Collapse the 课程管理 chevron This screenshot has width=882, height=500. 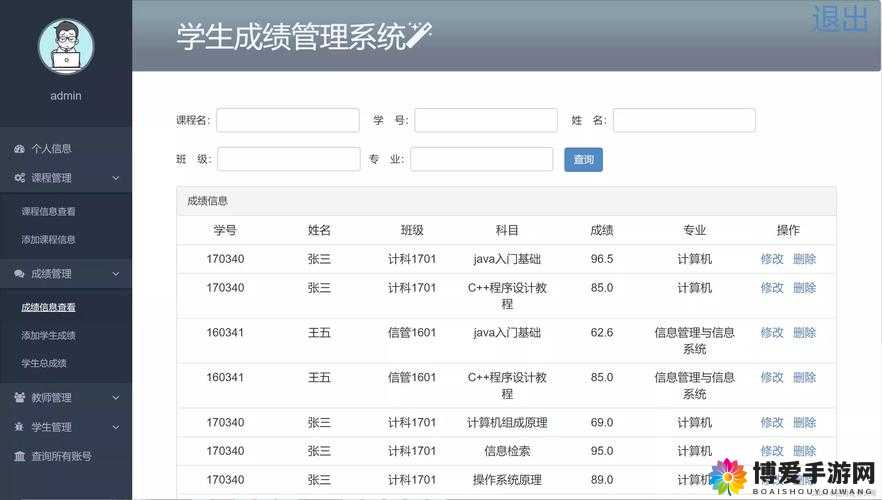coord(116,178)
